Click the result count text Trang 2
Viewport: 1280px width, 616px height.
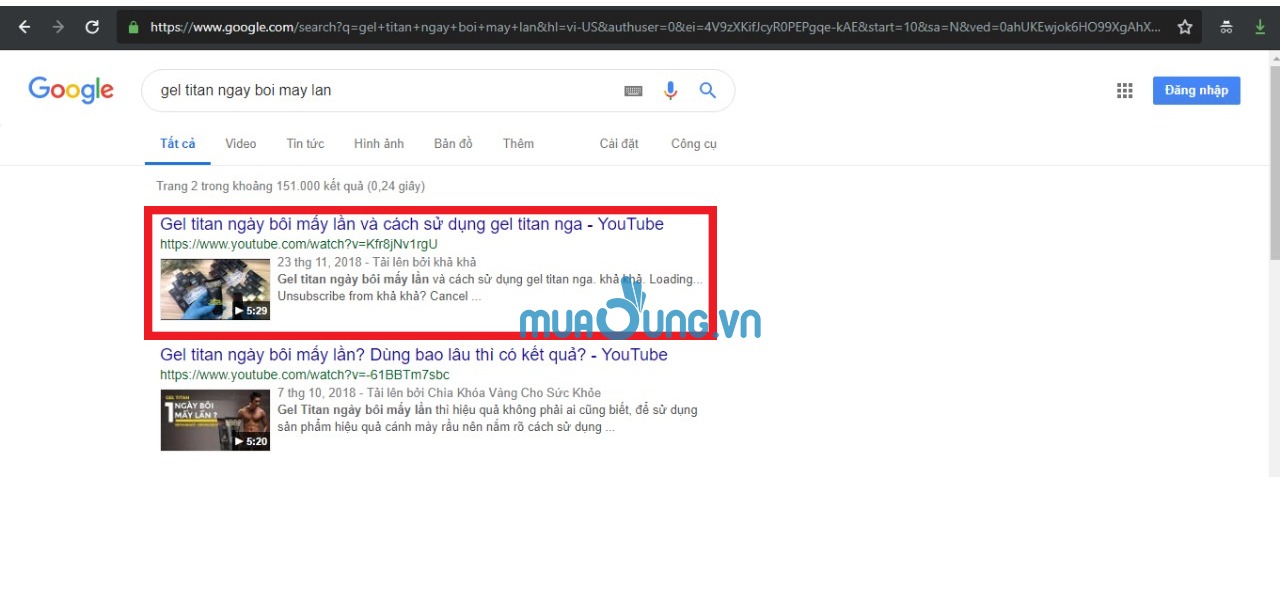pyautogui.click(x=291, y=186)
